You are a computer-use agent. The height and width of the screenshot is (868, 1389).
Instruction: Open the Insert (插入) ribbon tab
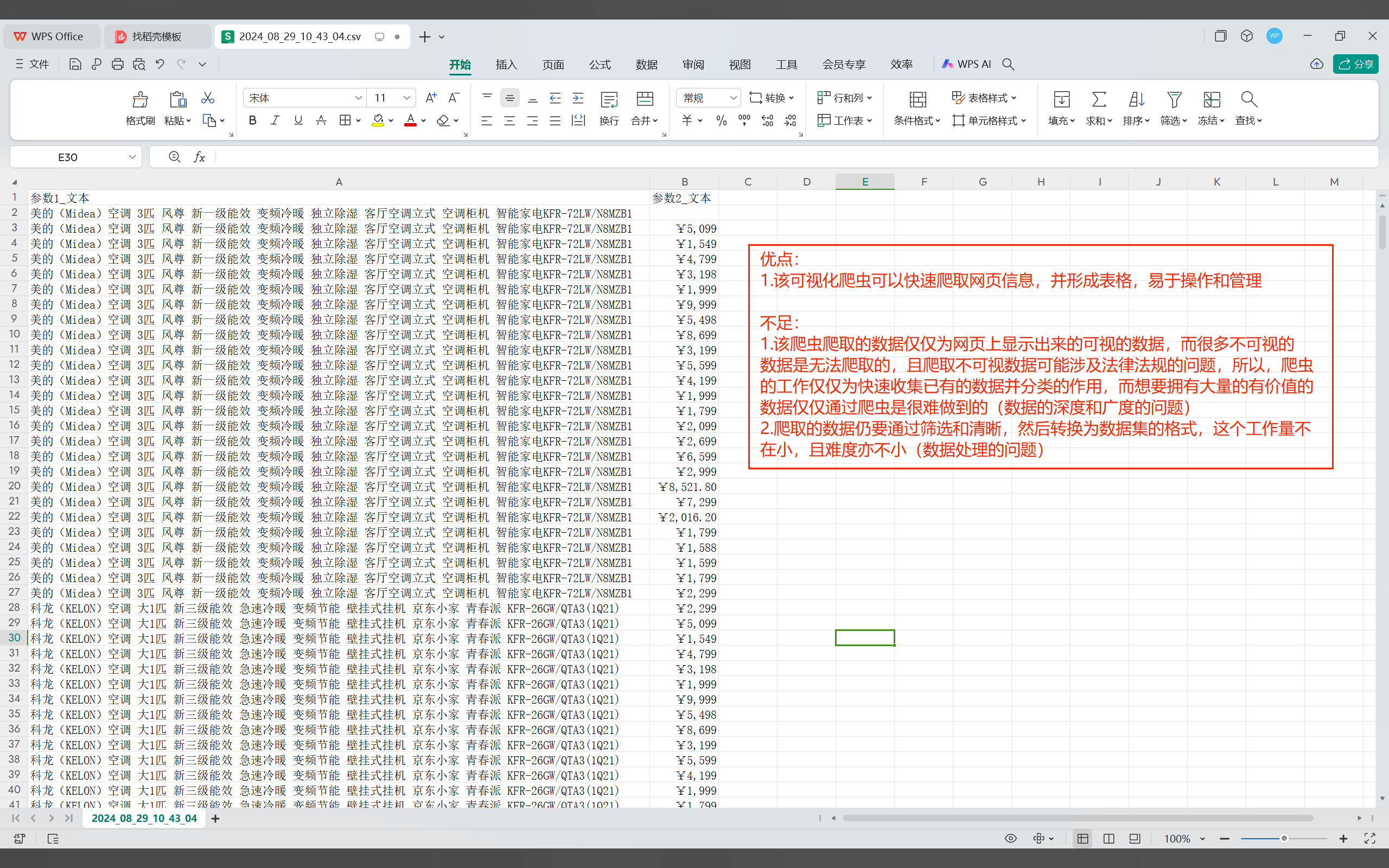click(x=506, y=65)
